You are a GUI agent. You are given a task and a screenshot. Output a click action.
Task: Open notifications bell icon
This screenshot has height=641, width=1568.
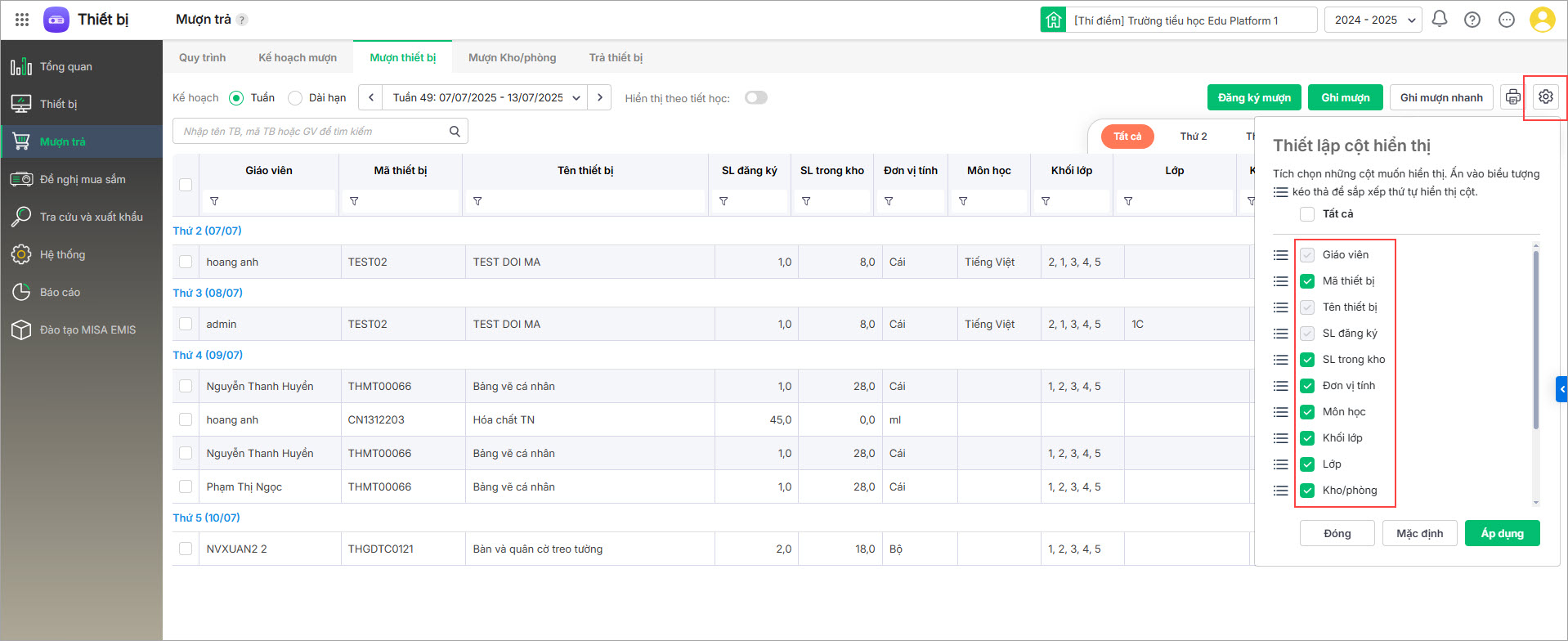(1440, 20)
